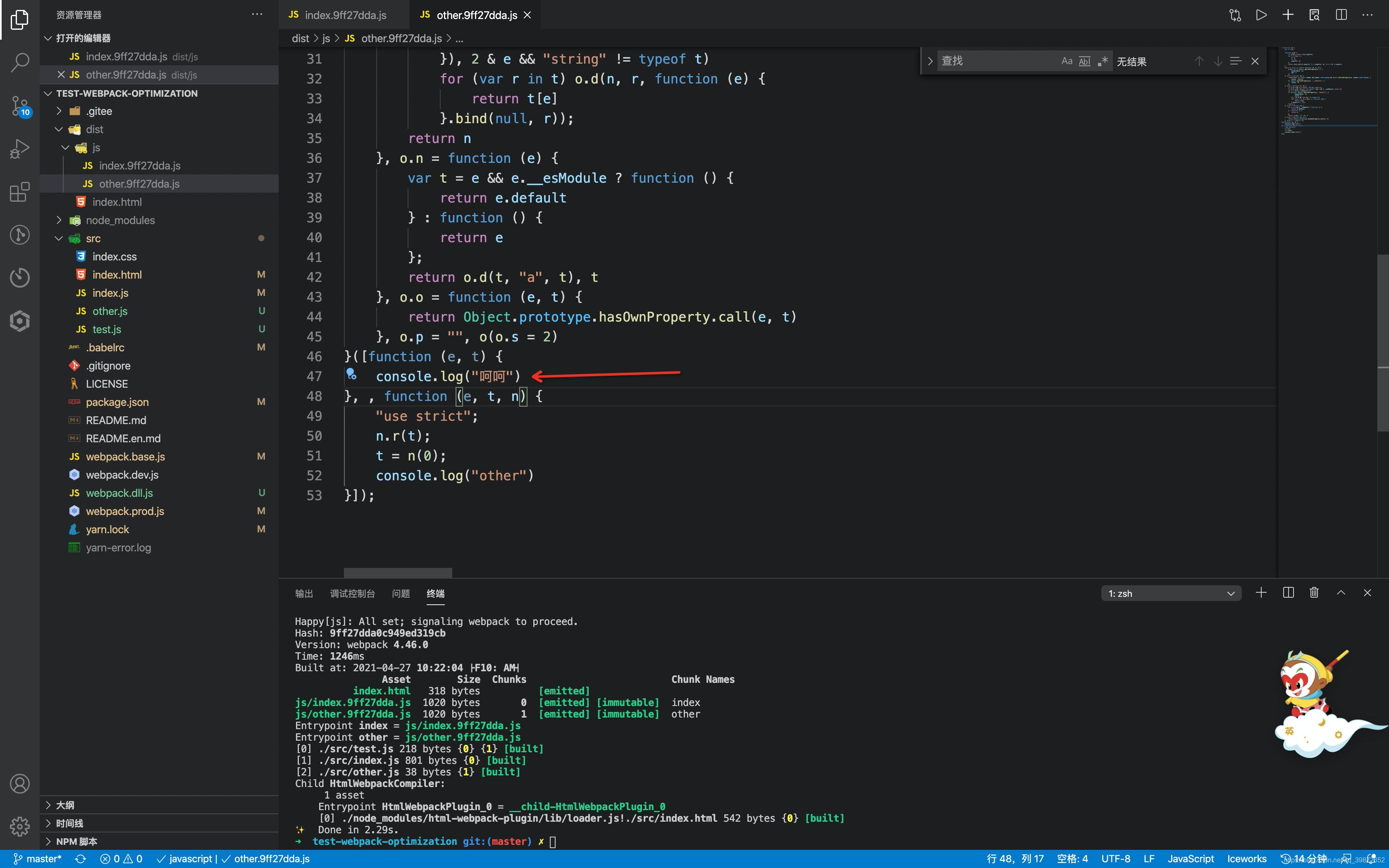Click the 空格: 4 indentation setting
The height and width of the screenshot is (868, 1389).
(1072, 859)
